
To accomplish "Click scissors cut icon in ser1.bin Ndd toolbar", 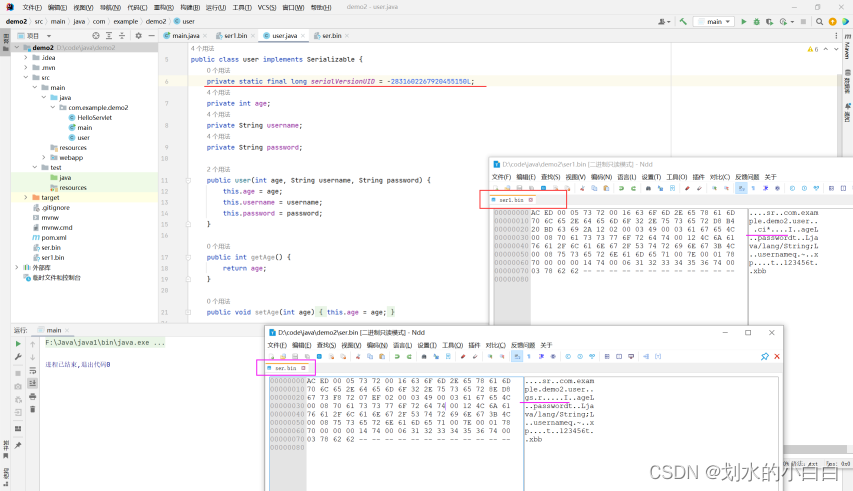I will pos(582,188).
